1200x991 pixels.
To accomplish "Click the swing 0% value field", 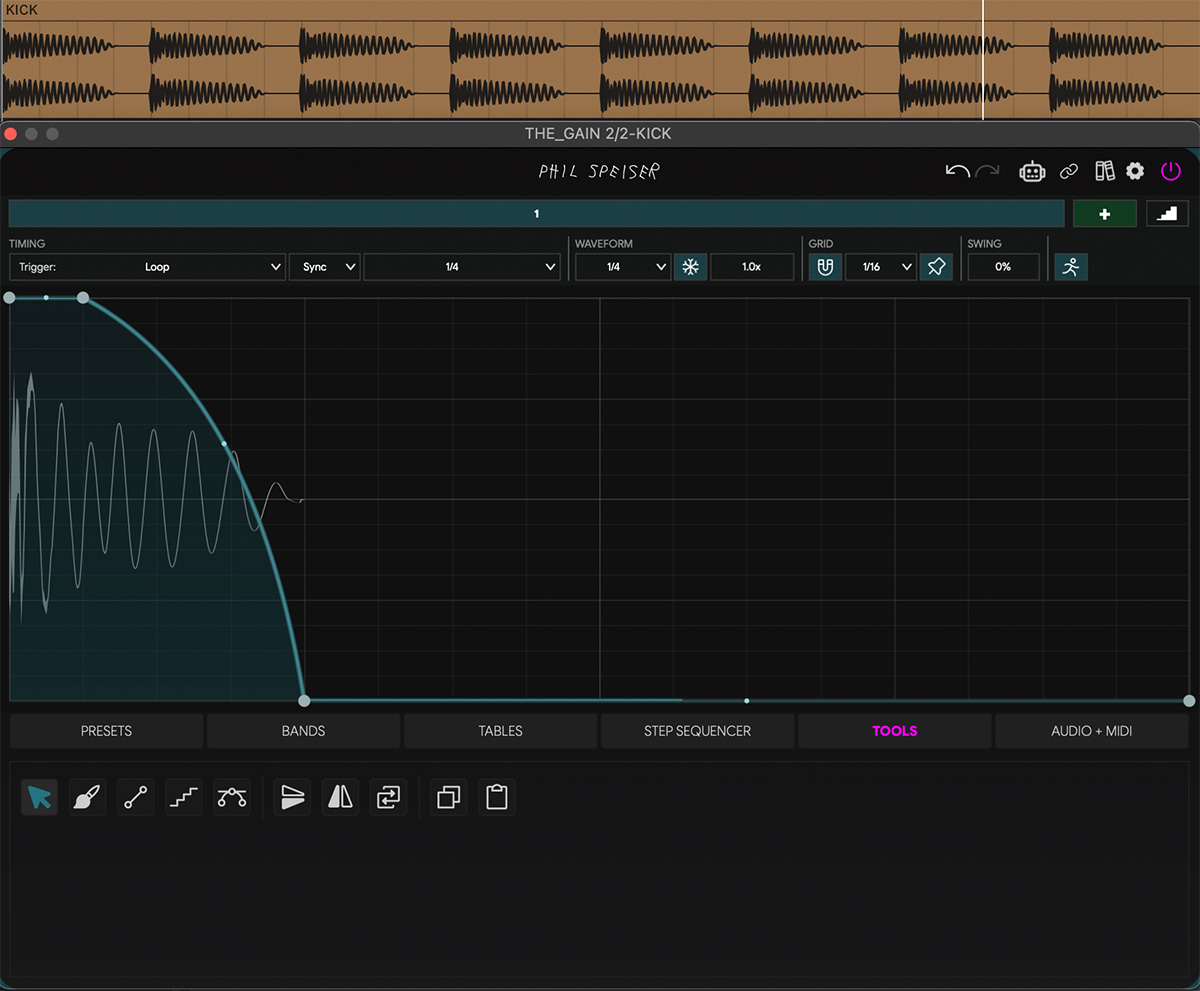I will click(1003, 267).
